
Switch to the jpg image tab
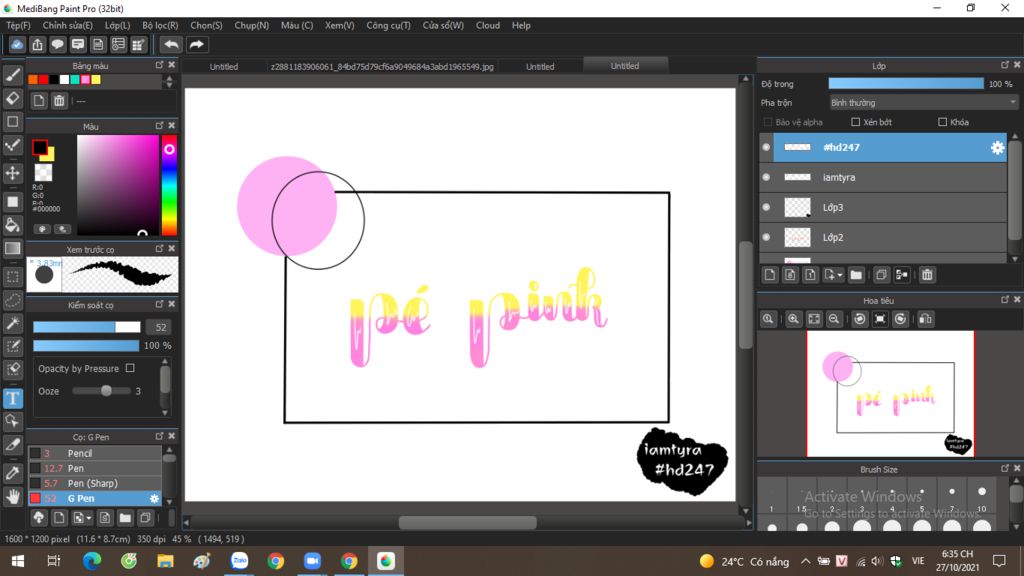click(x=382, y=67)
